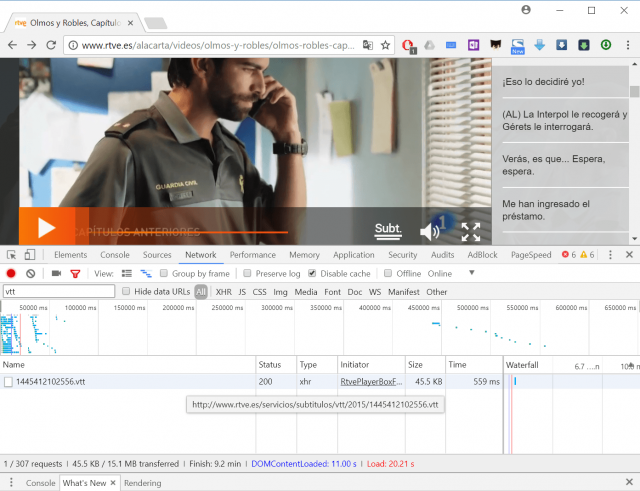The height and width of the screenshot is (491, 640).
Task: Open DevTools customize three-dot menu
Action: [x=610, y=255]
